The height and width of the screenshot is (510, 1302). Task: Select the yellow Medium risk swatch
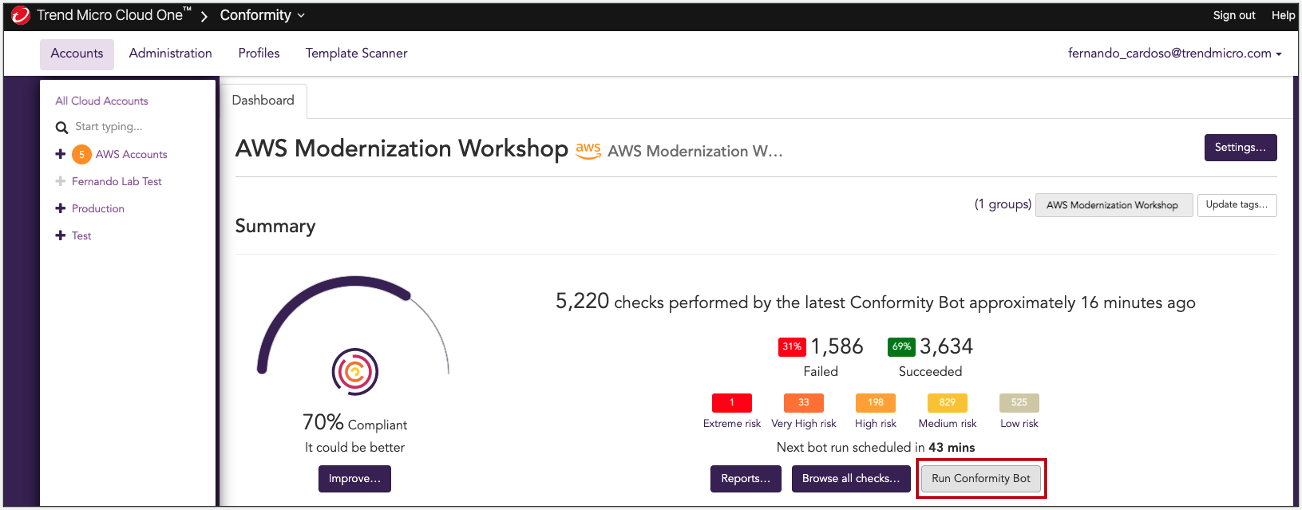tap(947, 403)
